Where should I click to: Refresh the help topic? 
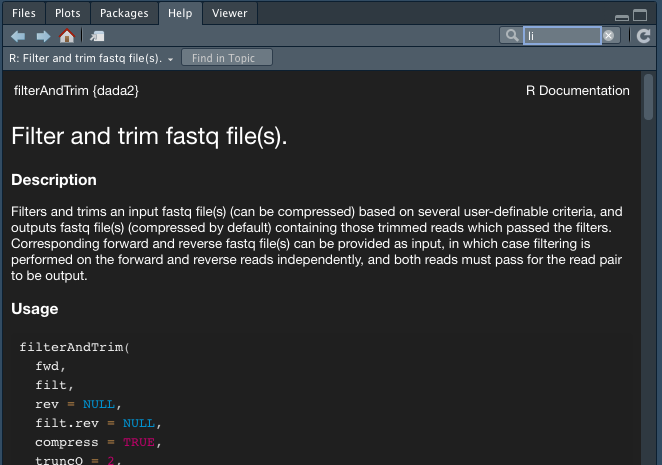click(643, 36)
